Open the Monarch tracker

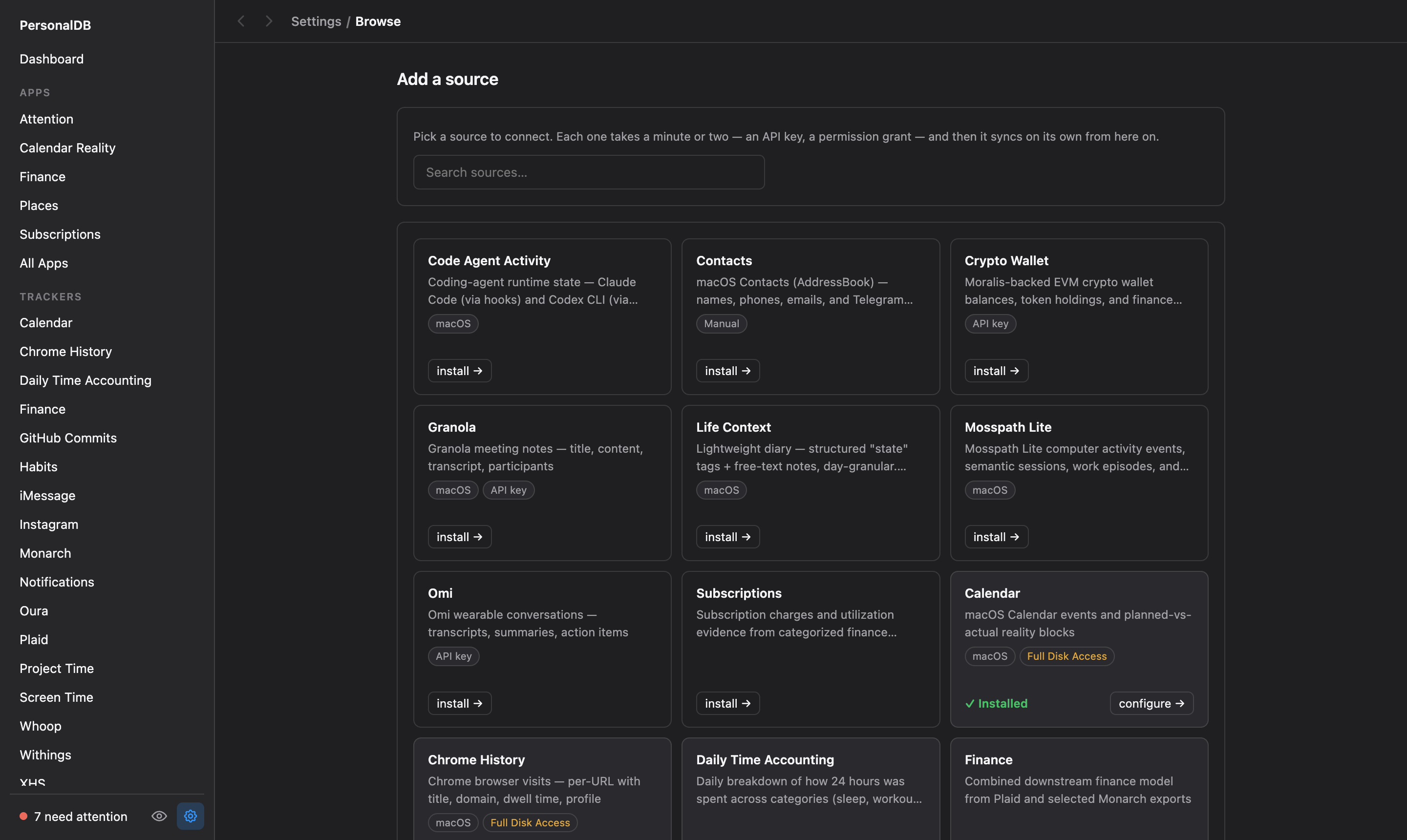coord(45,554)
